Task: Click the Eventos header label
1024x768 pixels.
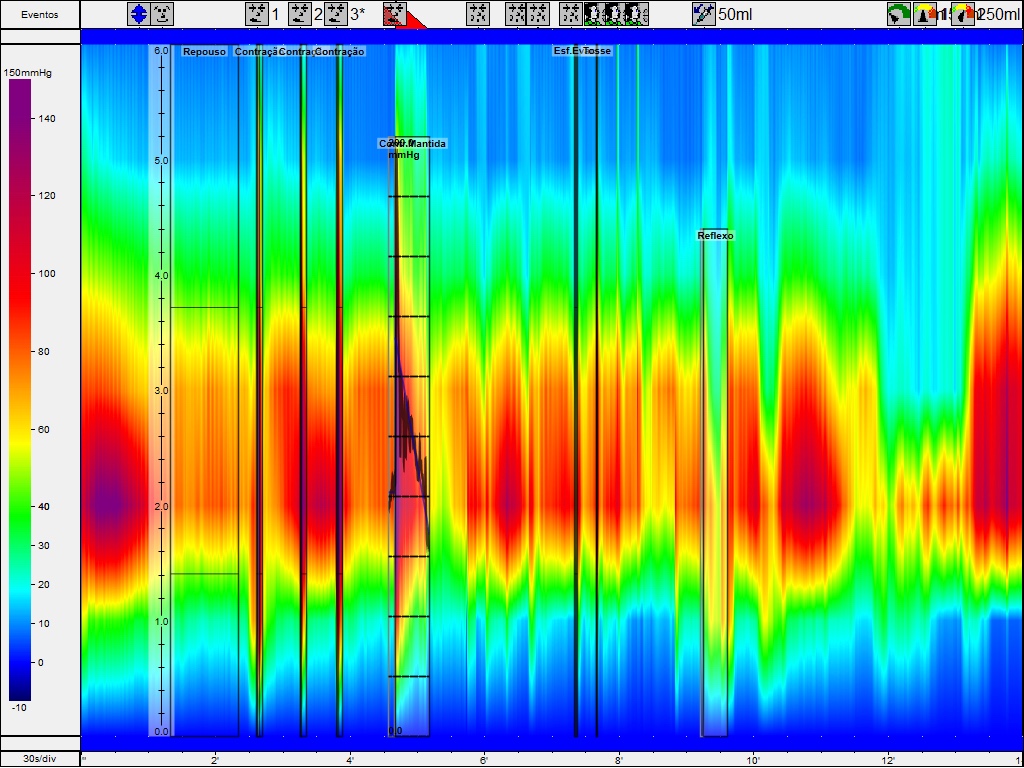Action: click(x=40, y=15)
